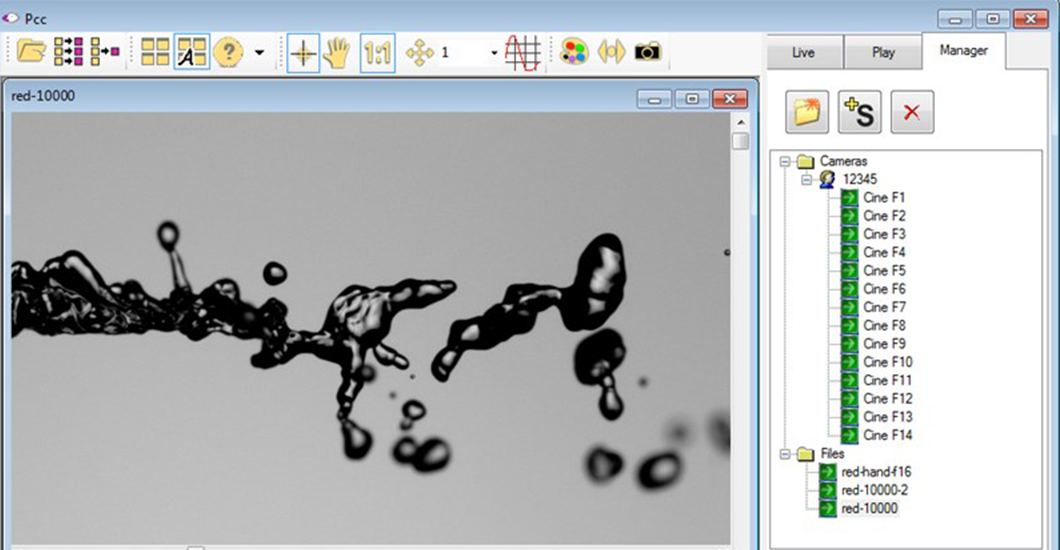Select Cine F13 in camera tree
1060x550 pixels.
tap(888, 417)
